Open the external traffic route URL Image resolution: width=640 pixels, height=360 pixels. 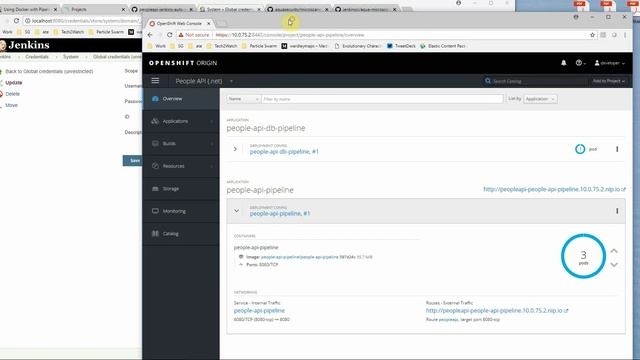497,311
